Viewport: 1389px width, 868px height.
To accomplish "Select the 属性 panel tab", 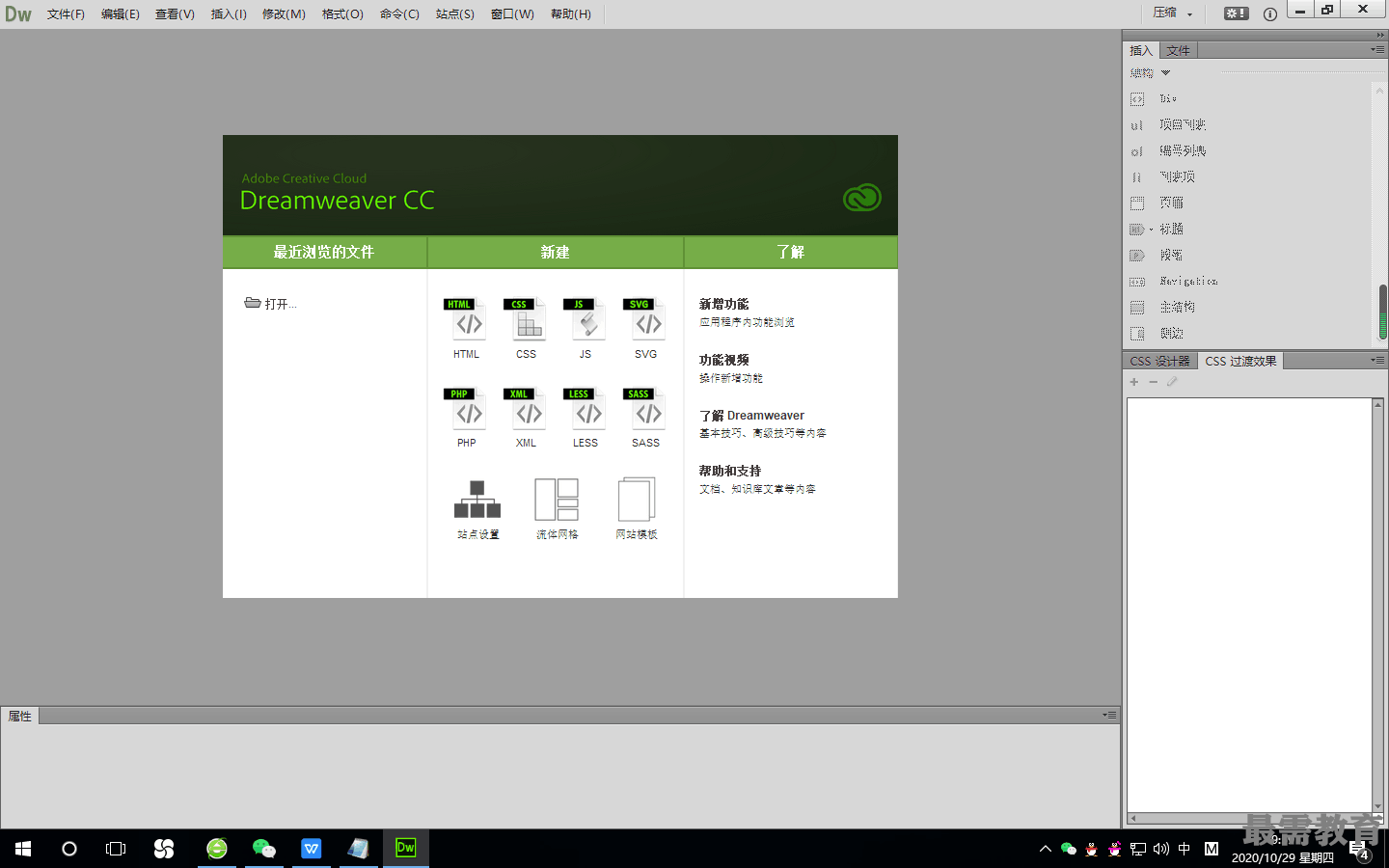I will tap(19, 716).
